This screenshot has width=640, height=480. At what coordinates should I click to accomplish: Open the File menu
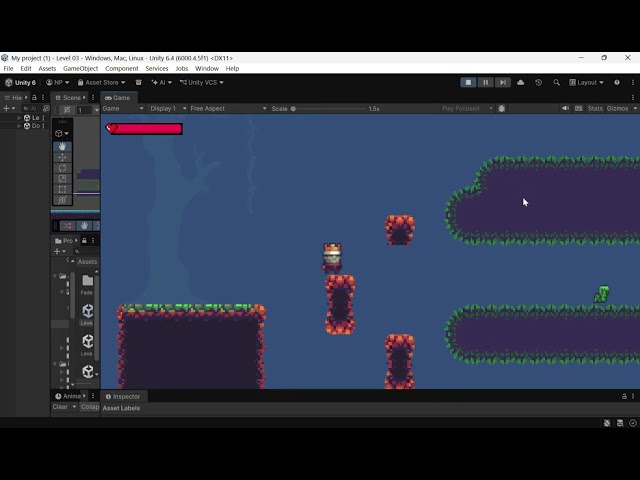point(8,69)
